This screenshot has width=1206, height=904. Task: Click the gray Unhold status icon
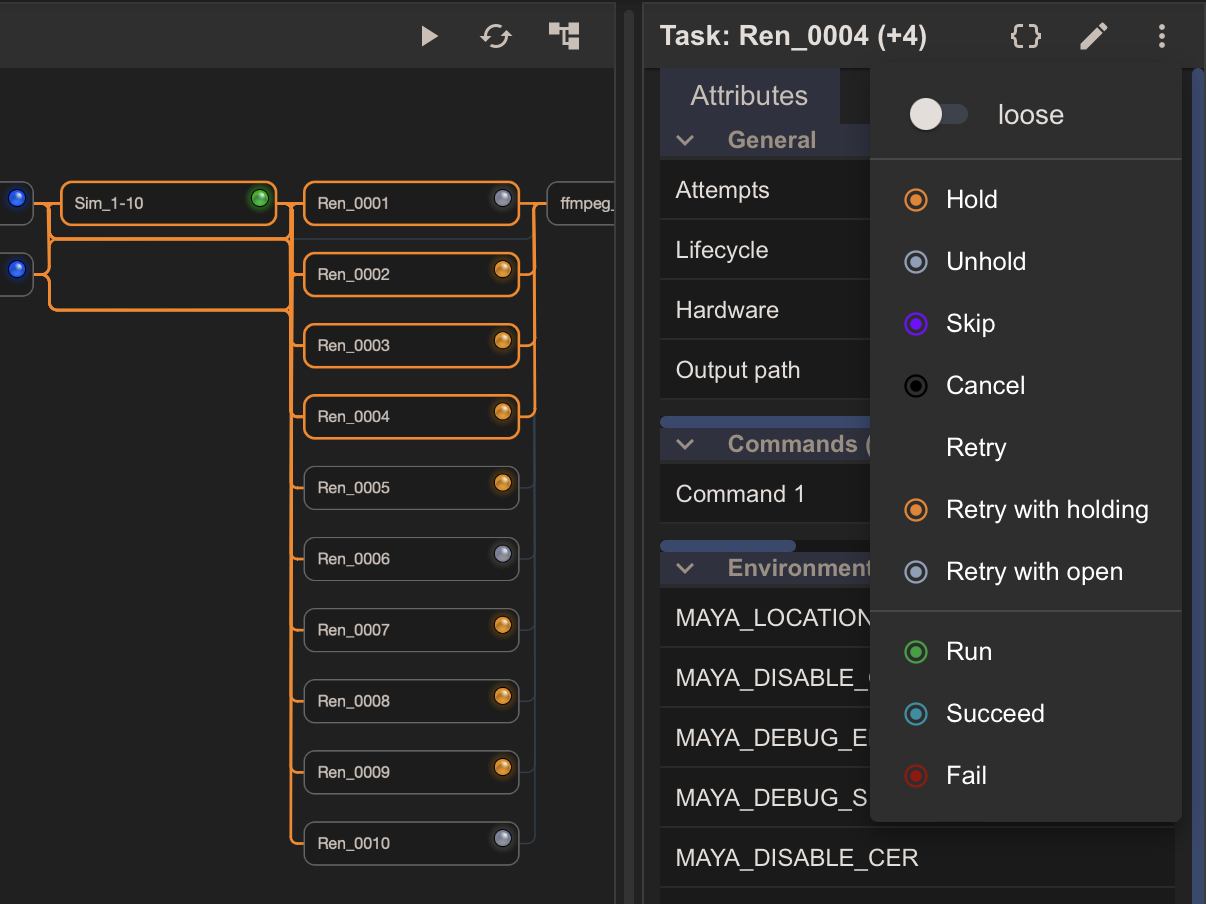tap(916, 262)
